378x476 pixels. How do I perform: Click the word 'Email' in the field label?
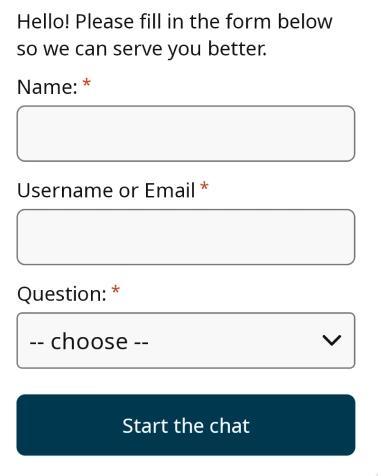[170, 191]
